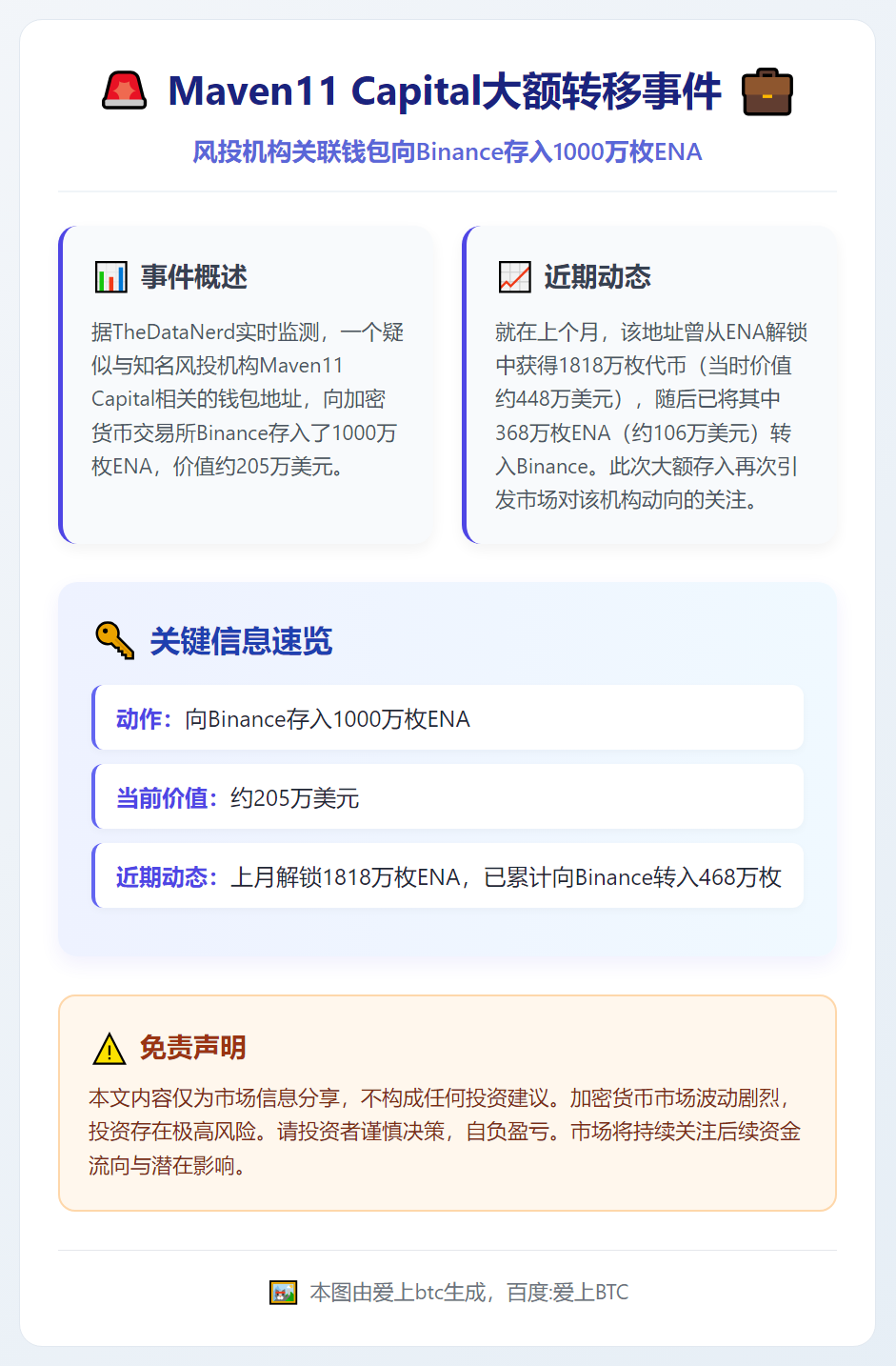896x1366 pixels.
Task: Click the subtitle about 1000万枚ENA deposit
Action: pyautogui.click(x=448, y=151)
